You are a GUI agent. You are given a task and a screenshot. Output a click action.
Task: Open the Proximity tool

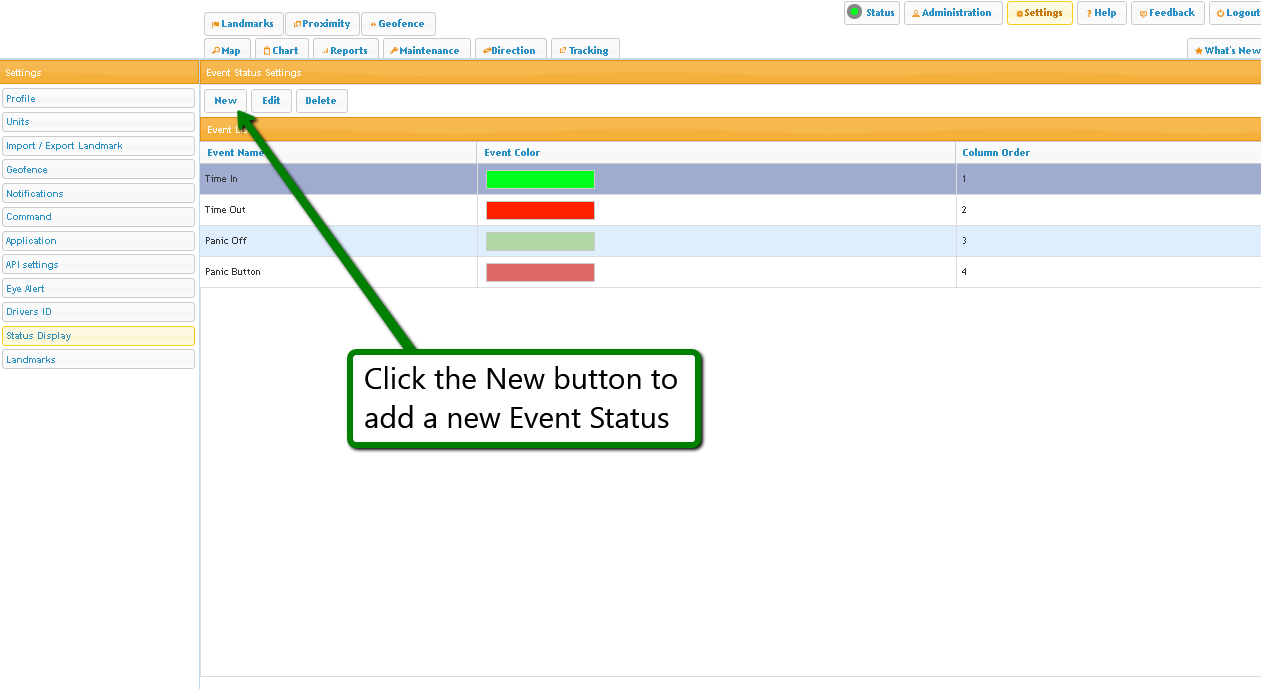(x=322, y=24)
